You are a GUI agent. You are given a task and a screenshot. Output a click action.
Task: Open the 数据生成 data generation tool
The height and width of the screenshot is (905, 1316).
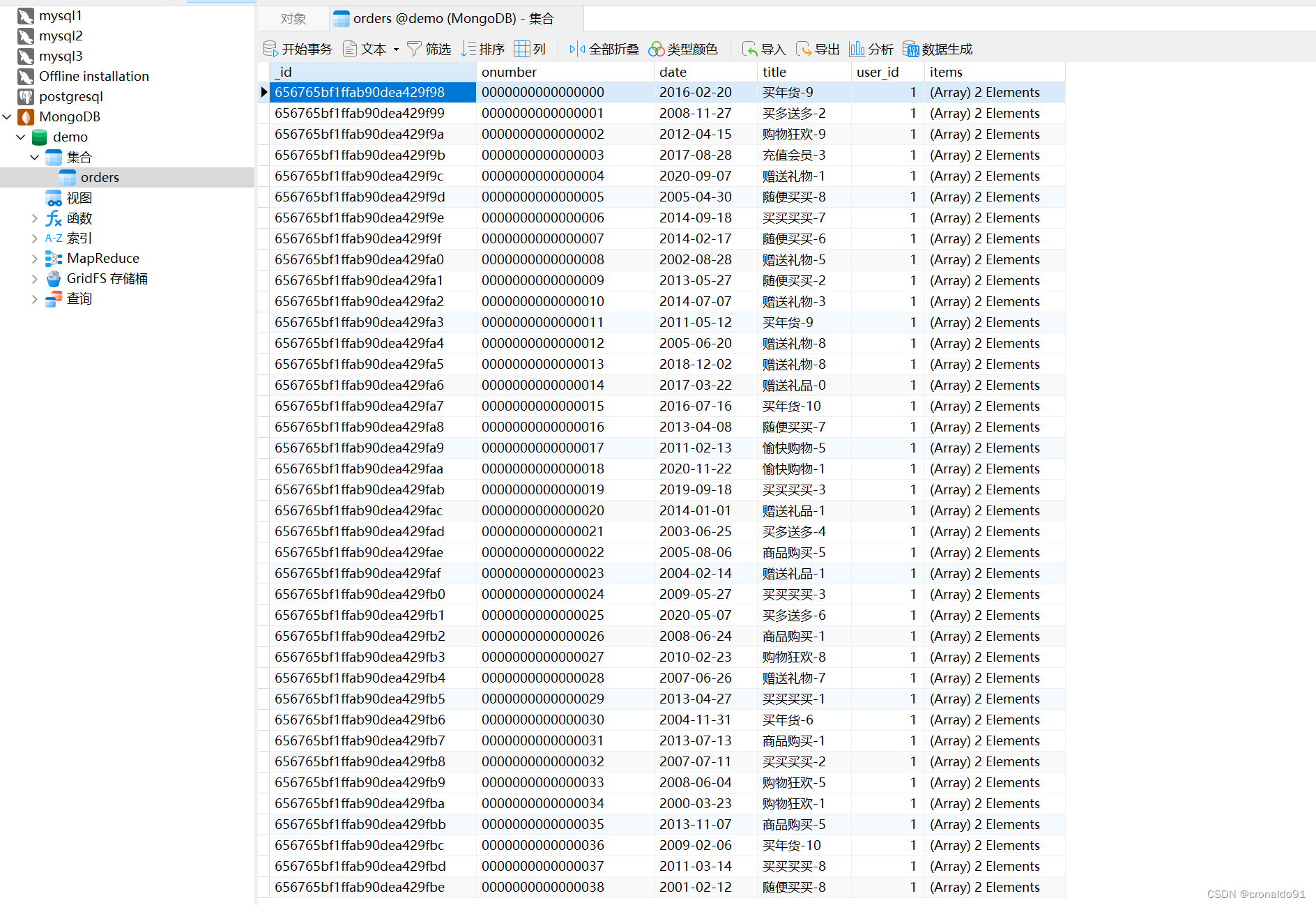point(938,49)
